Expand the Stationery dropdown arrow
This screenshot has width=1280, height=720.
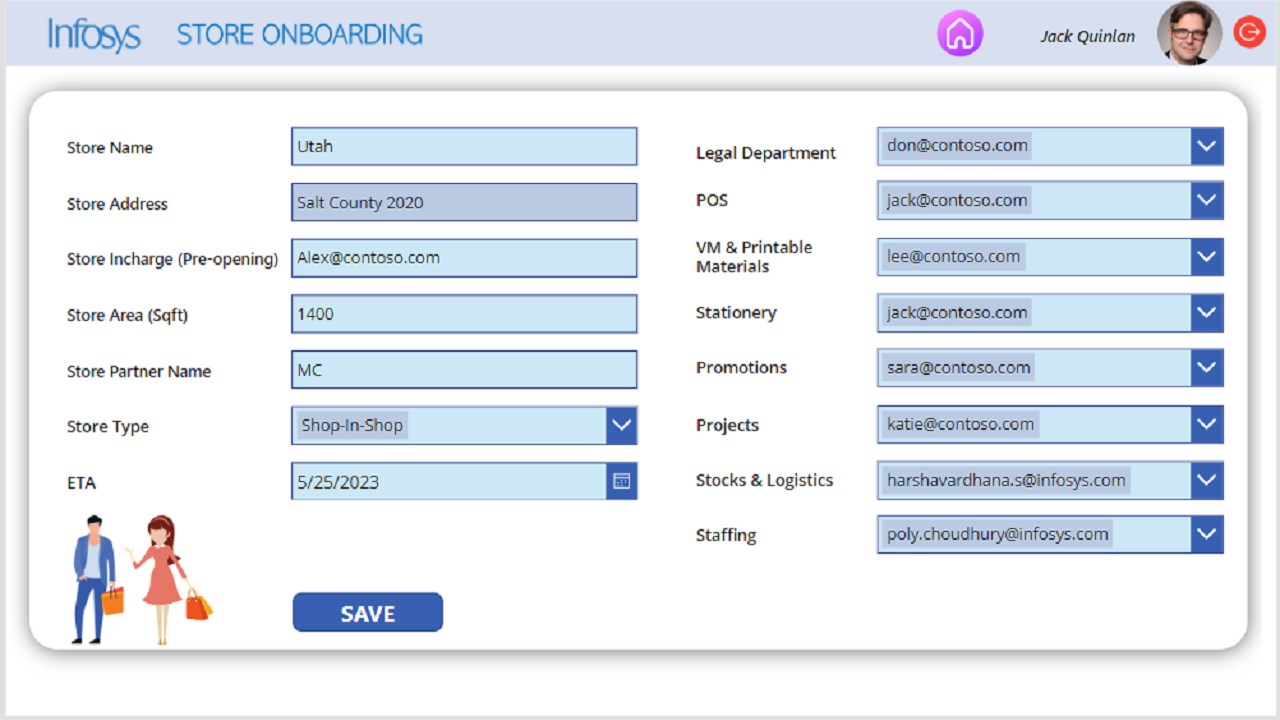1207,313
